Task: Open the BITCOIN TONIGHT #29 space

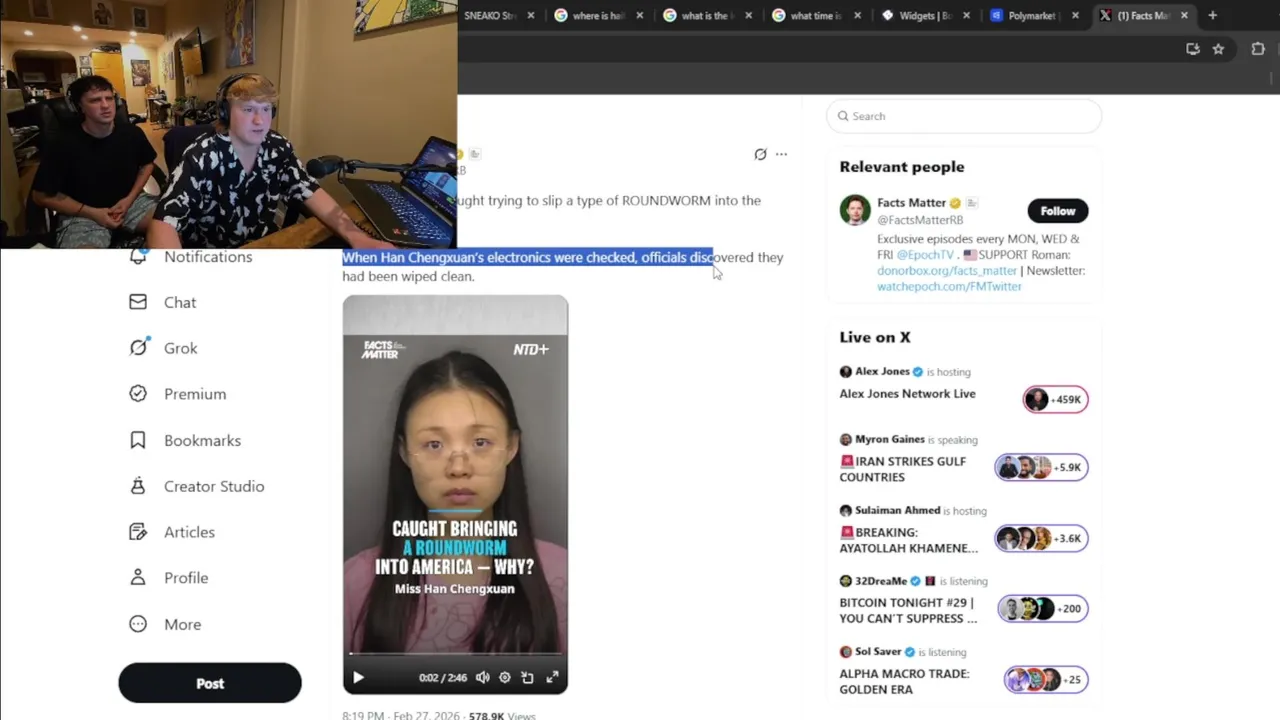Action: pos(908,610)
